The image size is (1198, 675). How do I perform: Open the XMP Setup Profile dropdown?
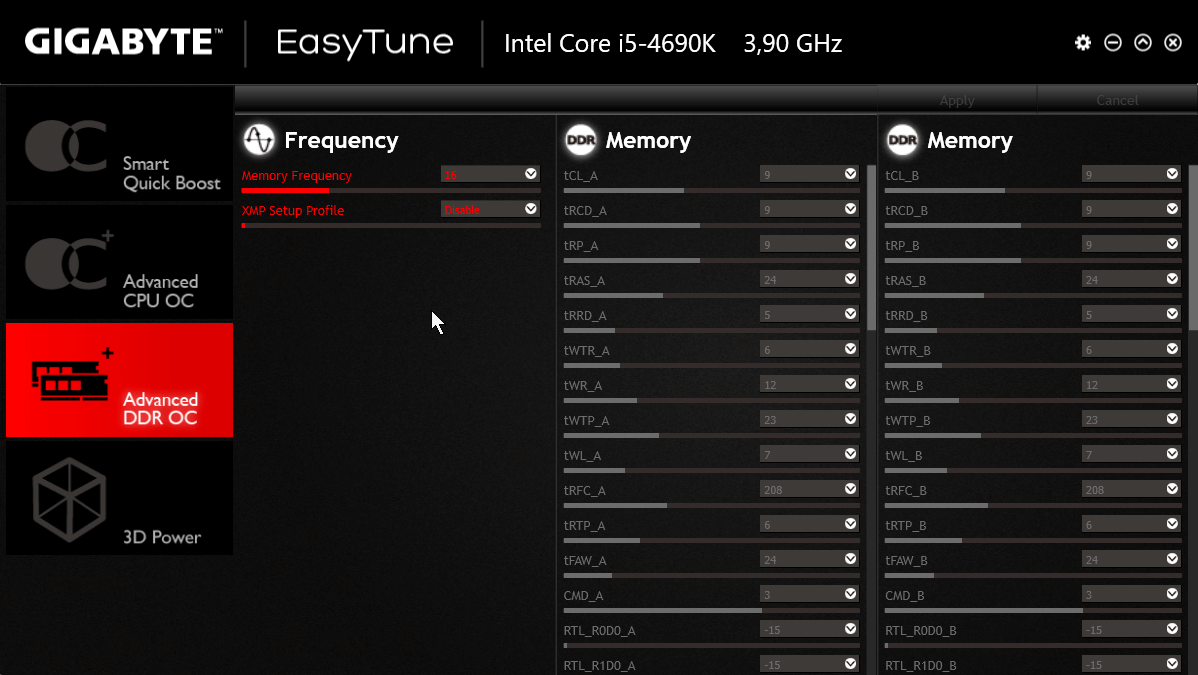[490, 209]
